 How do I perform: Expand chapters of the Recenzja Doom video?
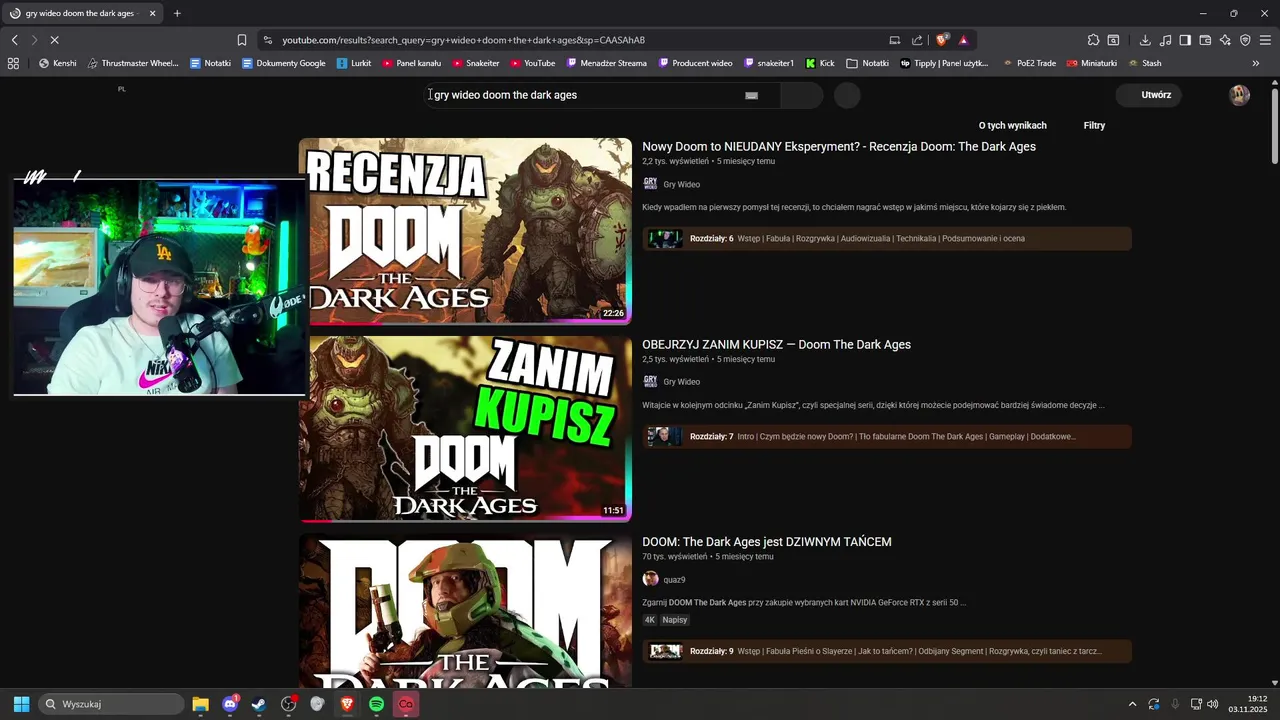point(887,239)
